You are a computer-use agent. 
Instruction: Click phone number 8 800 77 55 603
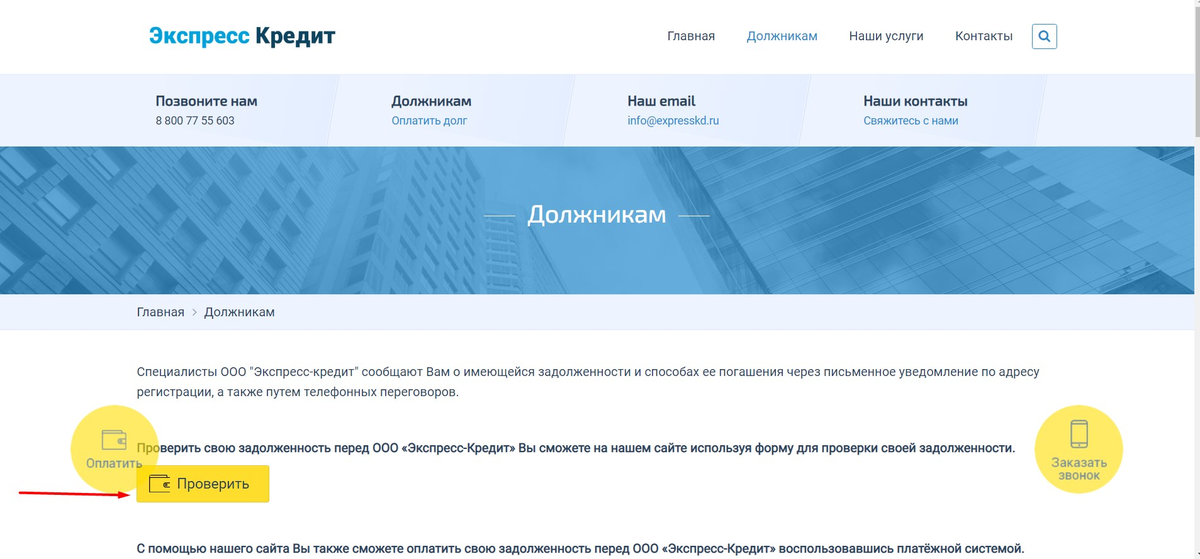pyautogui.click(x=195, y=121)
